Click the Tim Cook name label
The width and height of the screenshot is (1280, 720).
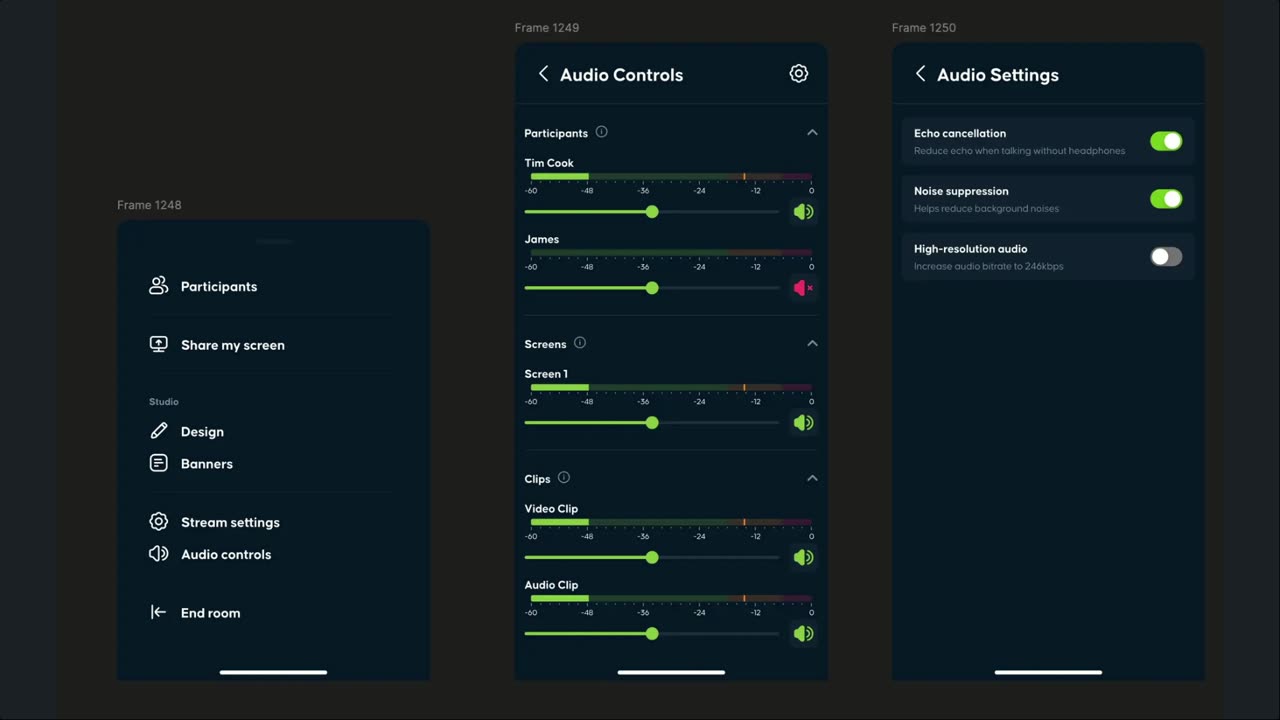point(549,163)
